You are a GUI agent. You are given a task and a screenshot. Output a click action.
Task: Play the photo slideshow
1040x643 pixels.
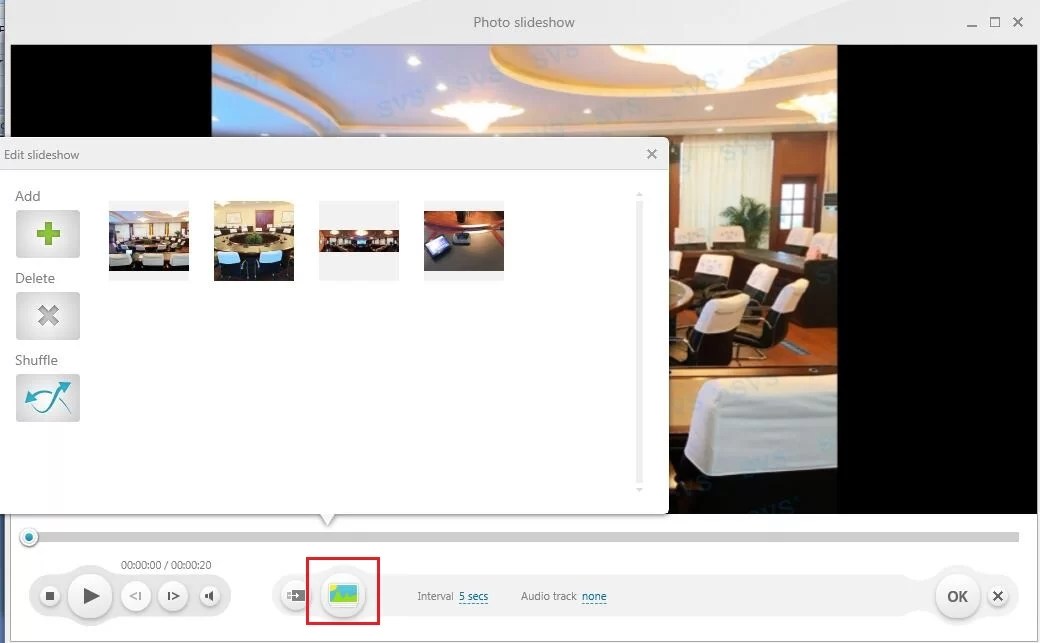[90, 595]
